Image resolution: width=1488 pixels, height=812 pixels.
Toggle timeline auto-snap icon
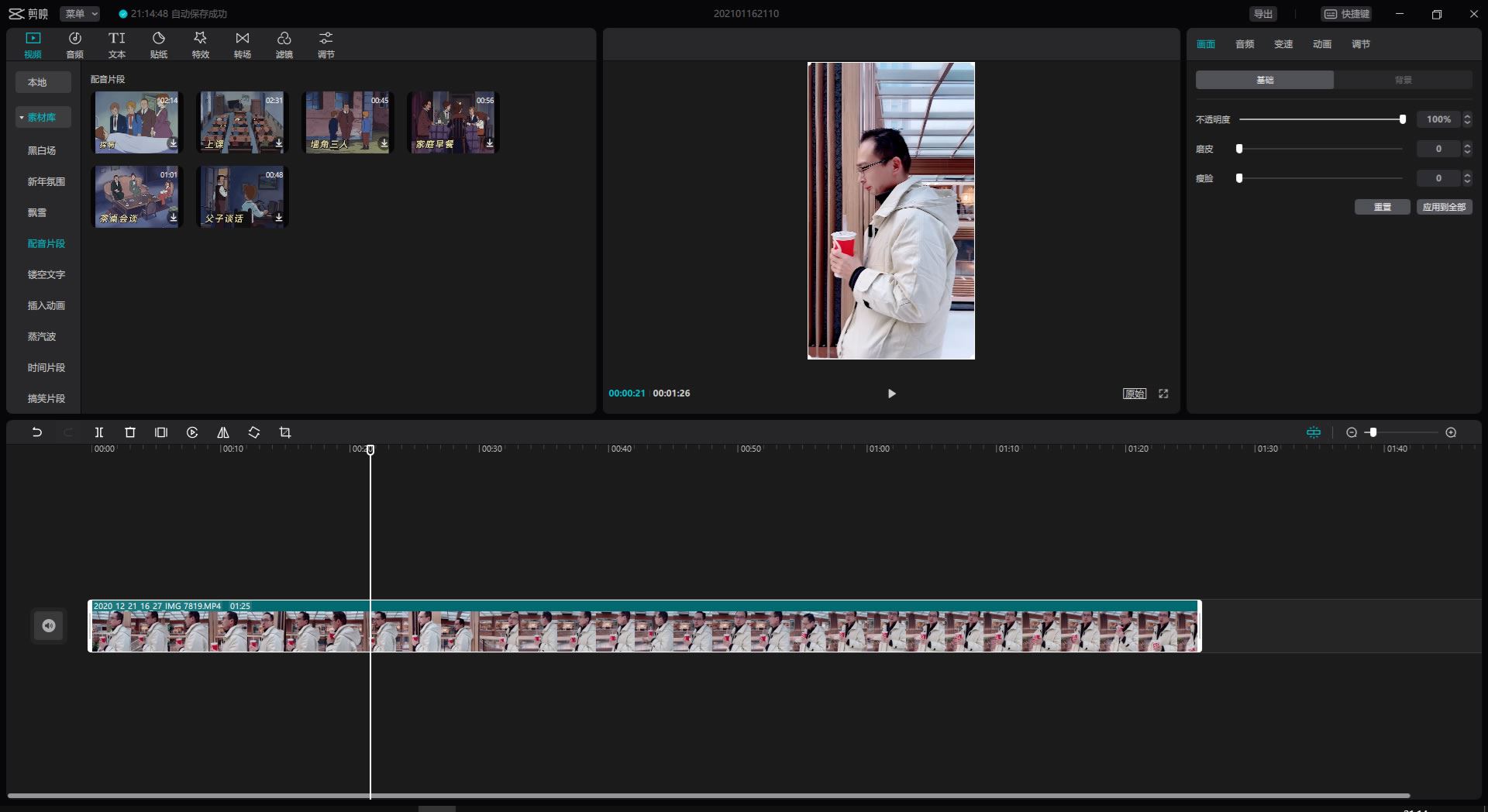click(1314, 432)
